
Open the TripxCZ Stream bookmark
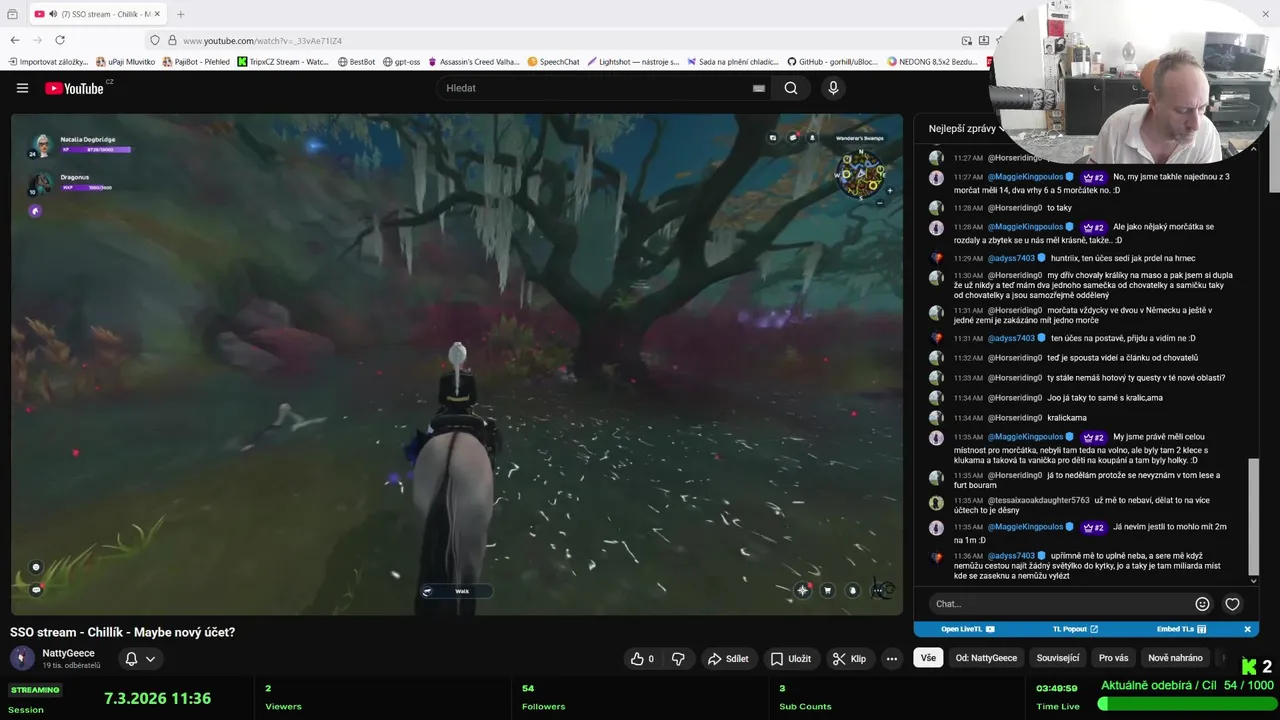coord(283,62)
